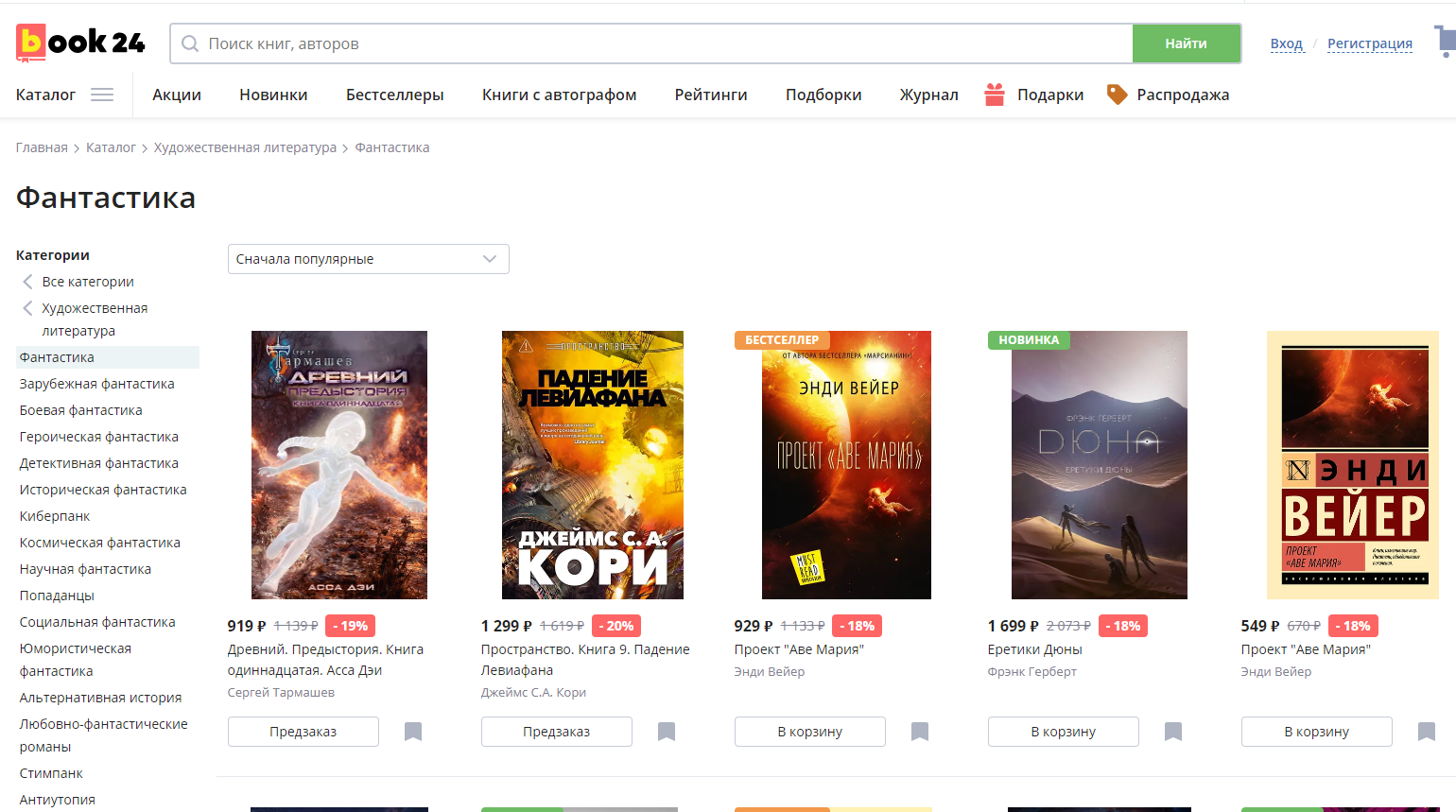Viewport: 1456px width, 812px height.
Task: Select the Боевая фантастика category
Action: [81, 410]
